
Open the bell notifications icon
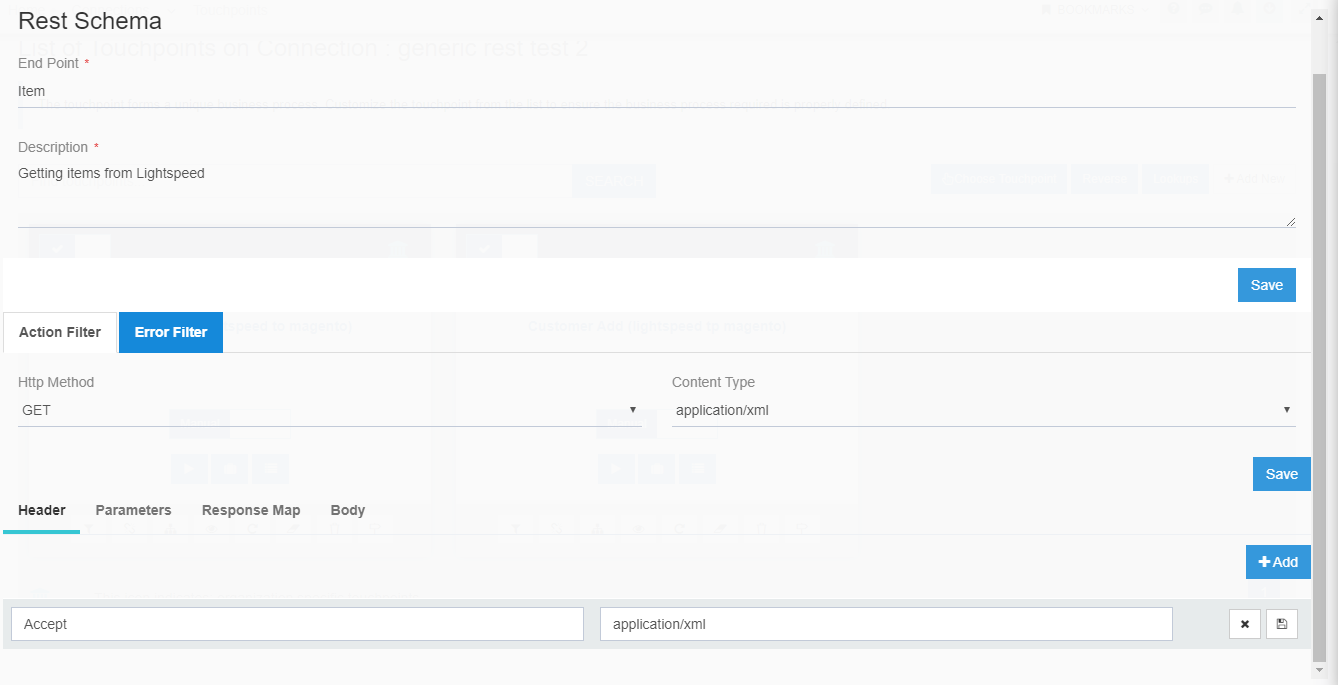coord(1238,9)
